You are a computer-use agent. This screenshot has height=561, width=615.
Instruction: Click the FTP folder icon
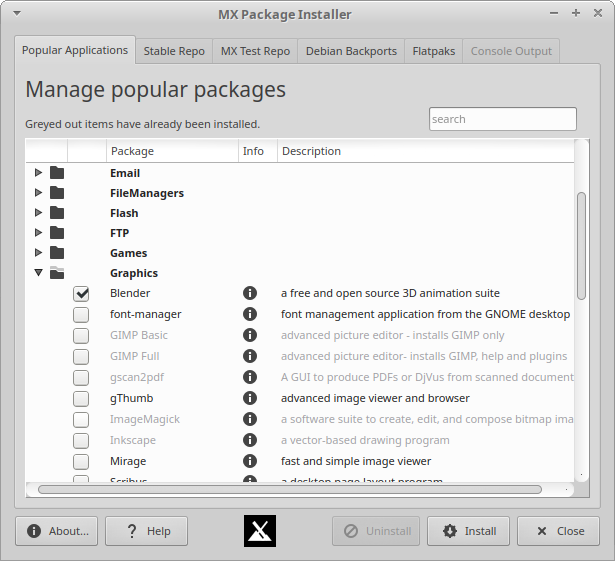click(57, 233)
